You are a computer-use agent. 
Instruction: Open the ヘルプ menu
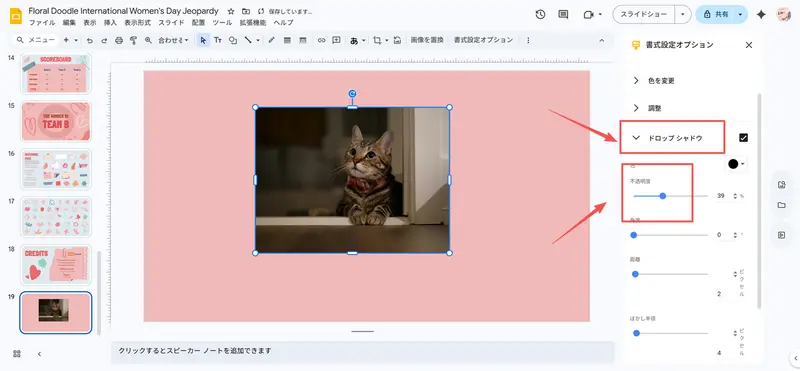tap(284, 22)
